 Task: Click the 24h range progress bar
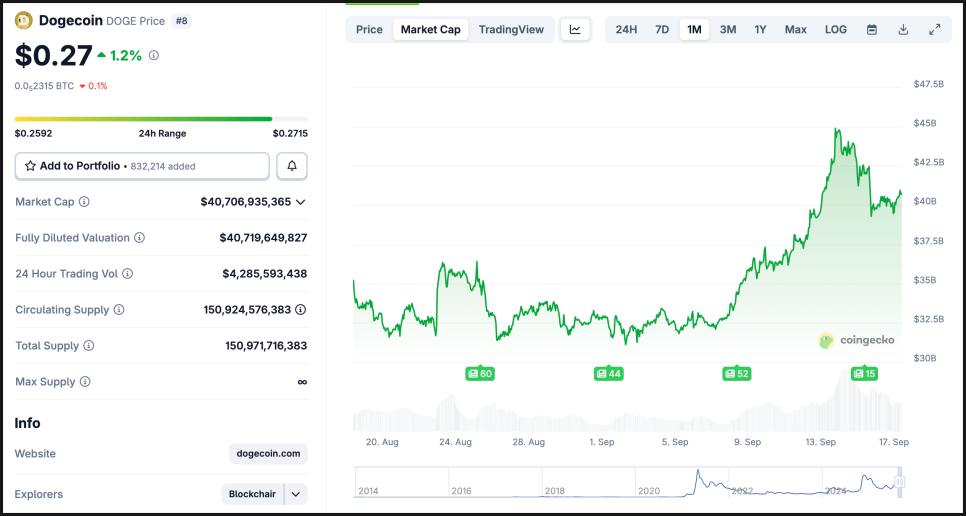(x=161, y=119)
